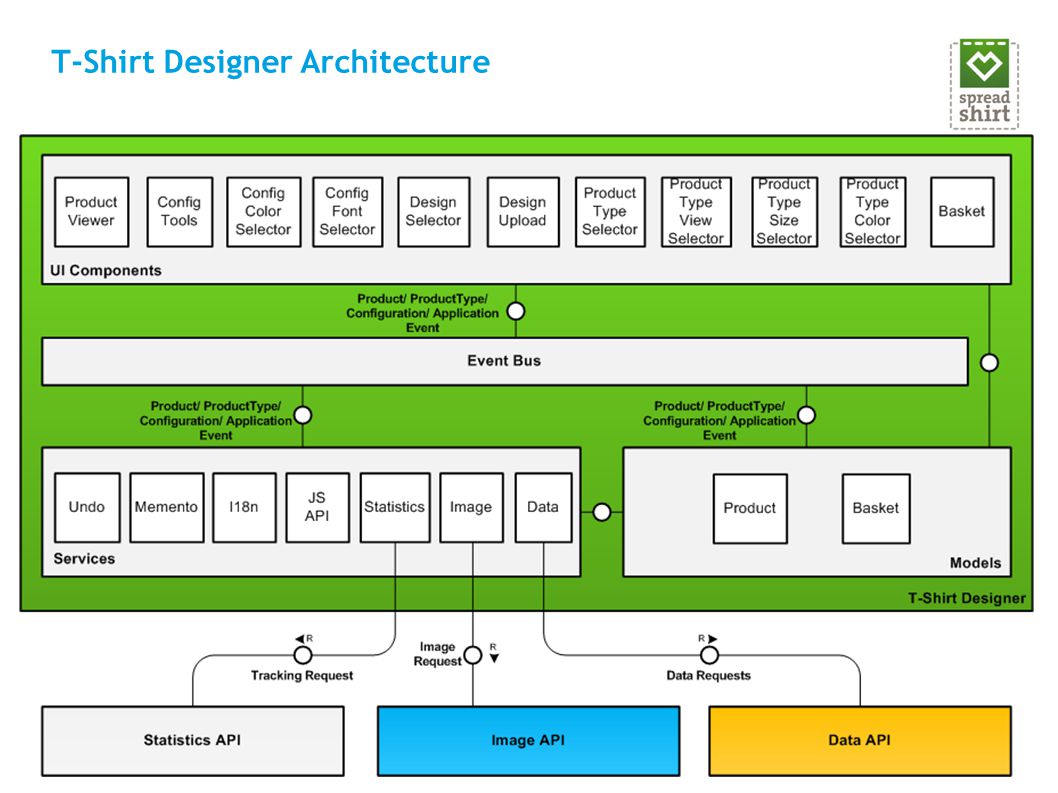Click the Tracking Request label

[302, 676]
